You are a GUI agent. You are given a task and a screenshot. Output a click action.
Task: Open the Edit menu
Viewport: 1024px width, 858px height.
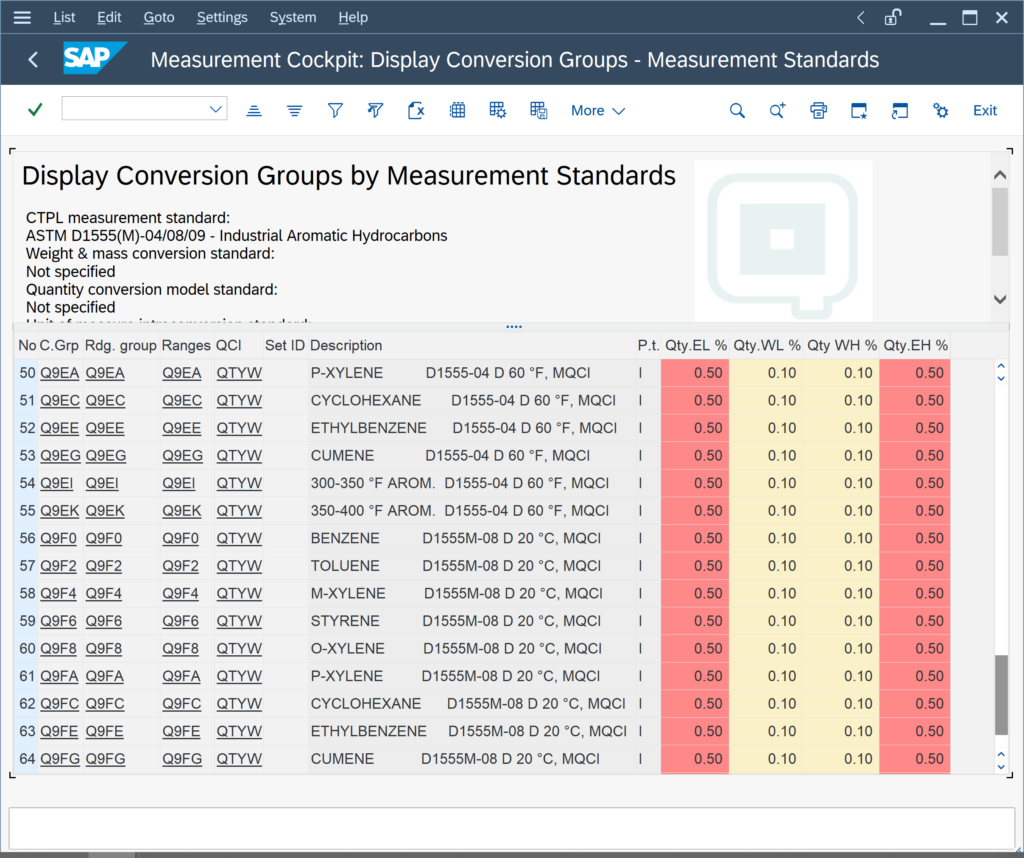click(109, 18)
